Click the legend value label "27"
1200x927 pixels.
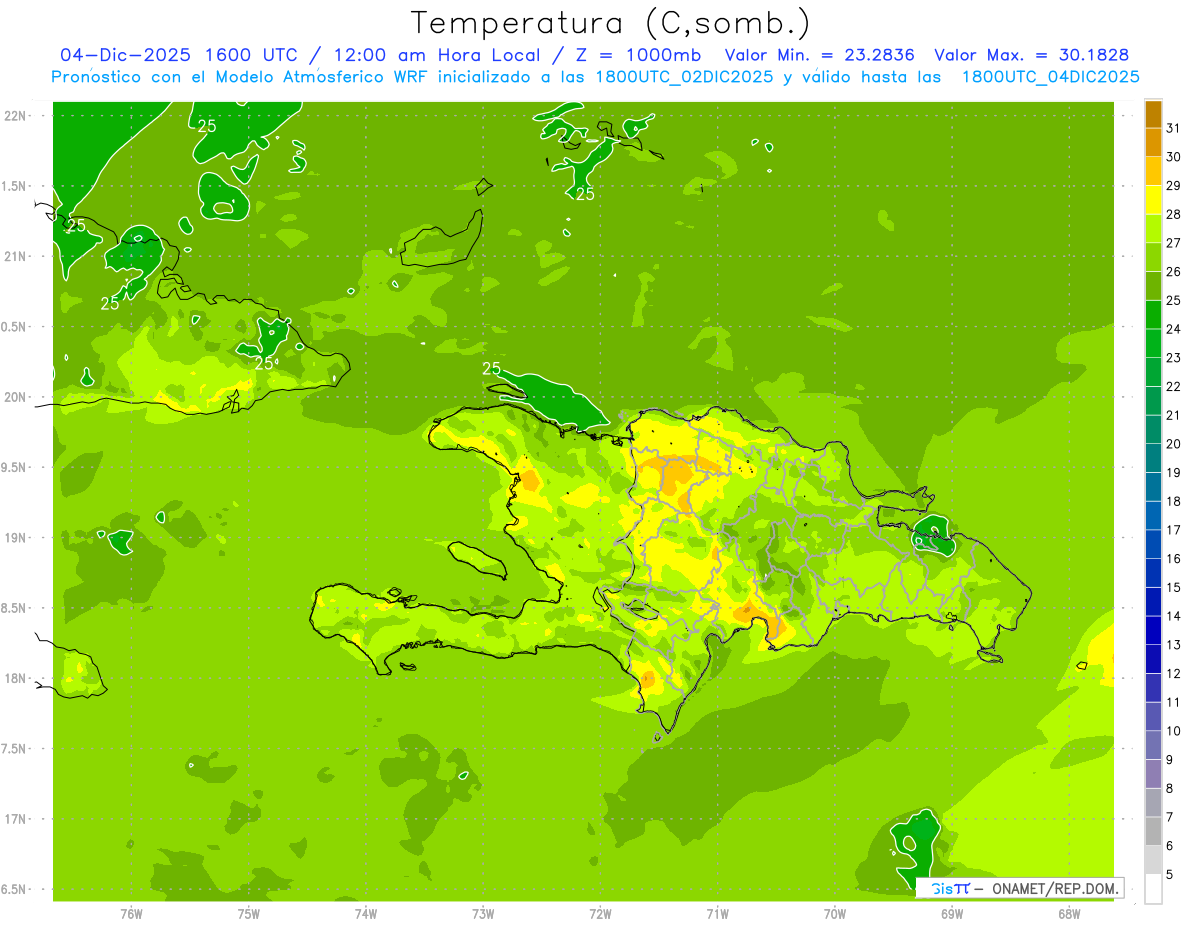(x=1174, y=243)
